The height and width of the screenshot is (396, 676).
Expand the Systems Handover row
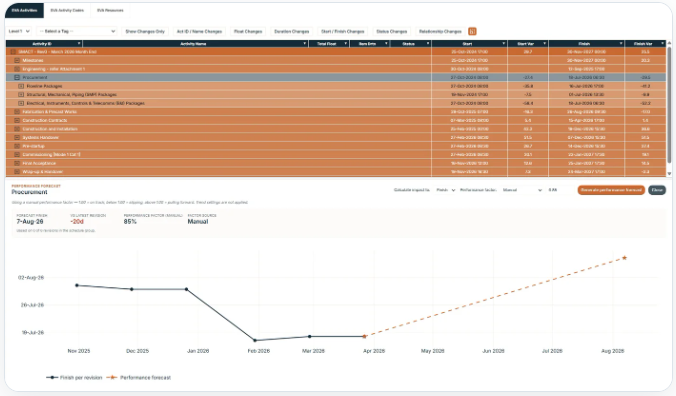pos(17,137)
